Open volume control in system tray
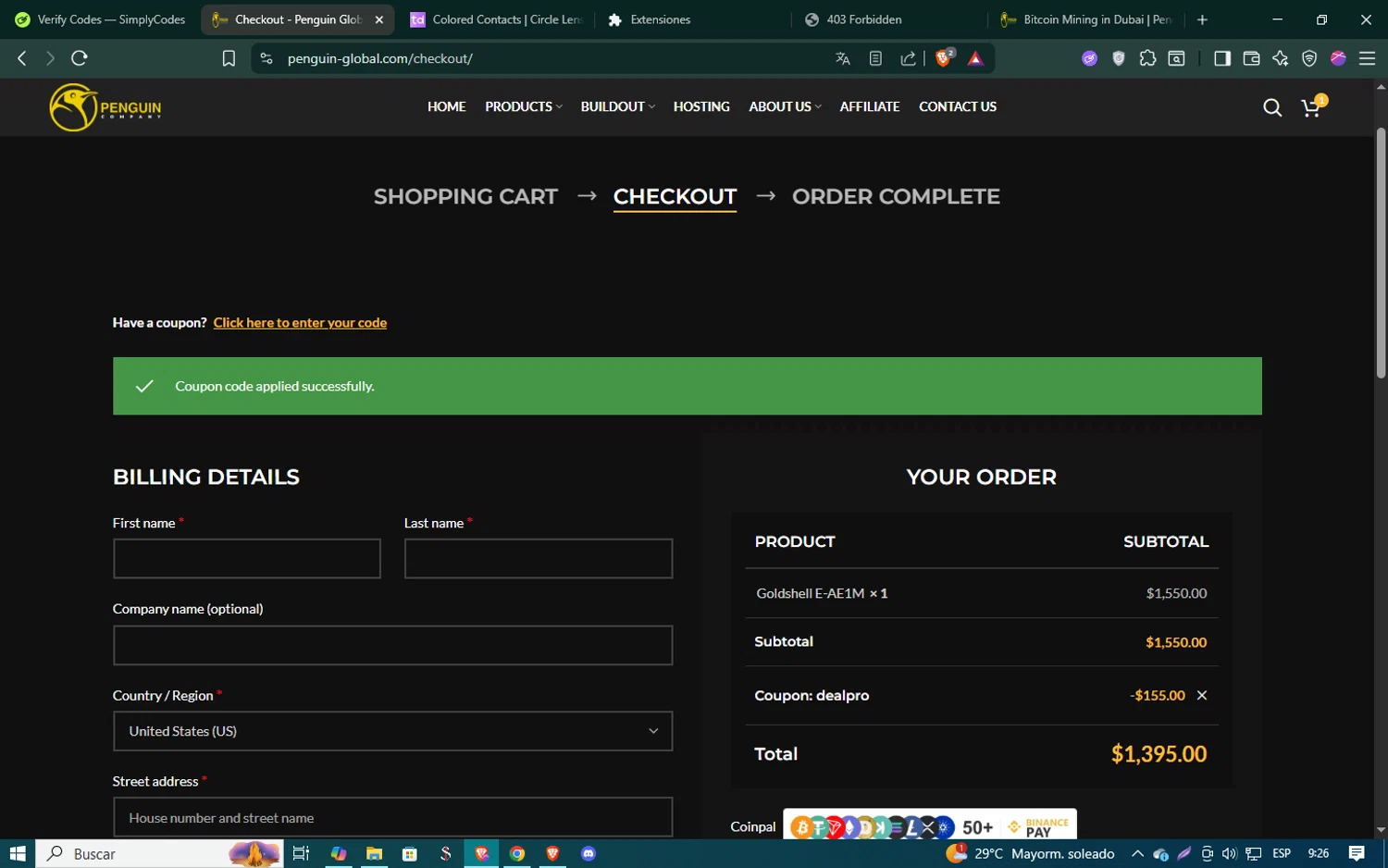Image resolution: width=1388 pixels, height=868 pixels. 1229,853
